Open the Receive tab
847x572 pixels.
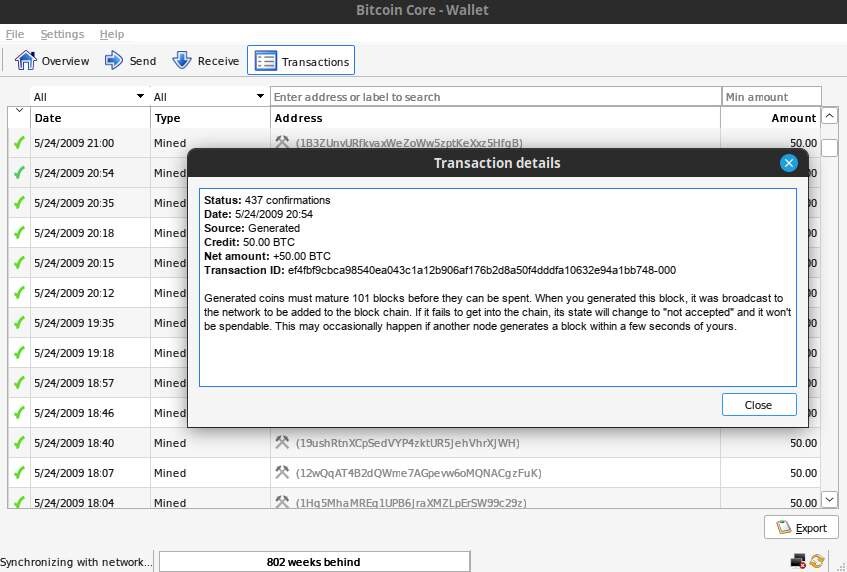pos(205,60)
